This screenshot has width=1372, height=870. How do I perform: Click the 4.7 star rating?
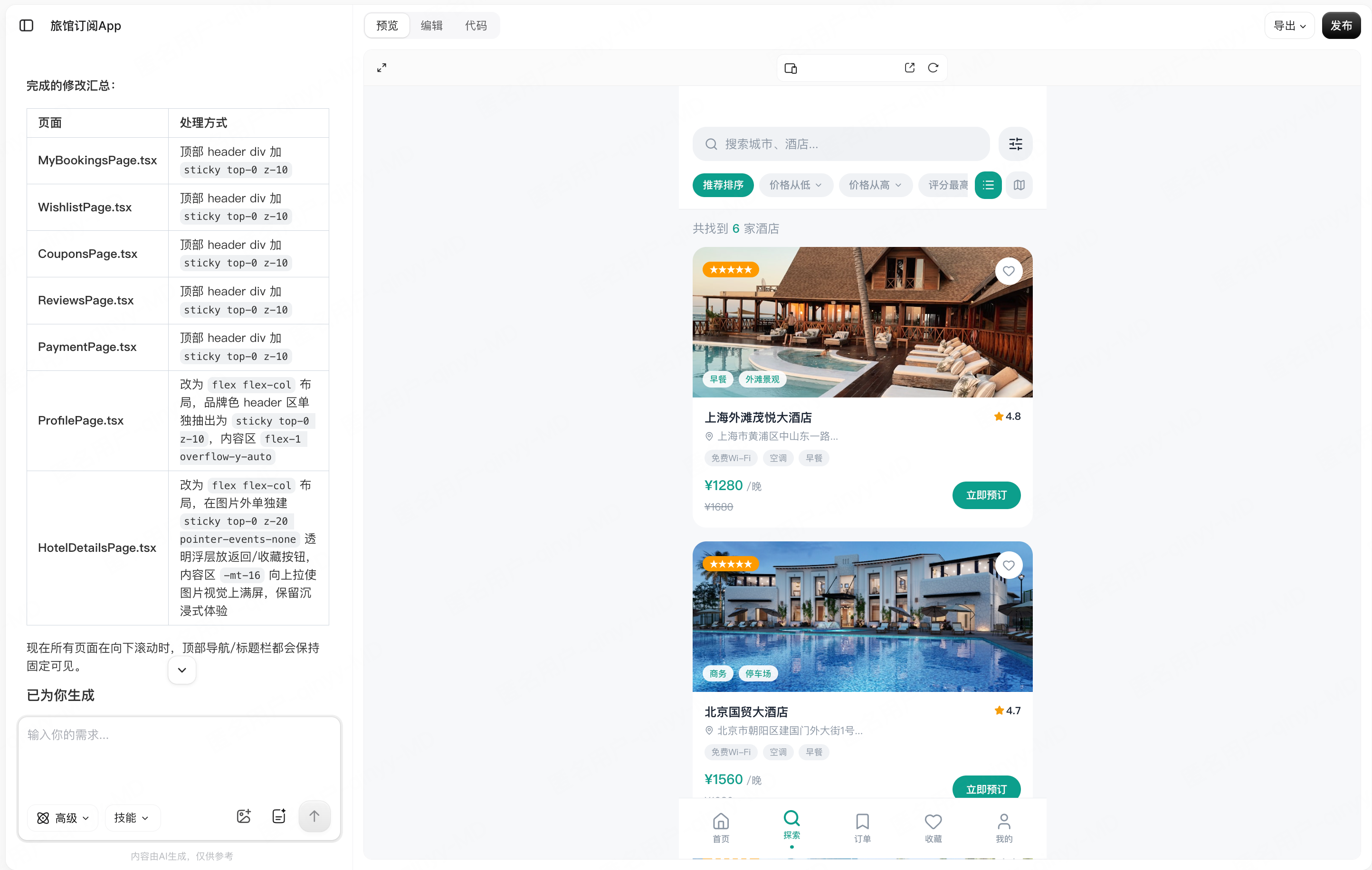tap(1007, 710)
